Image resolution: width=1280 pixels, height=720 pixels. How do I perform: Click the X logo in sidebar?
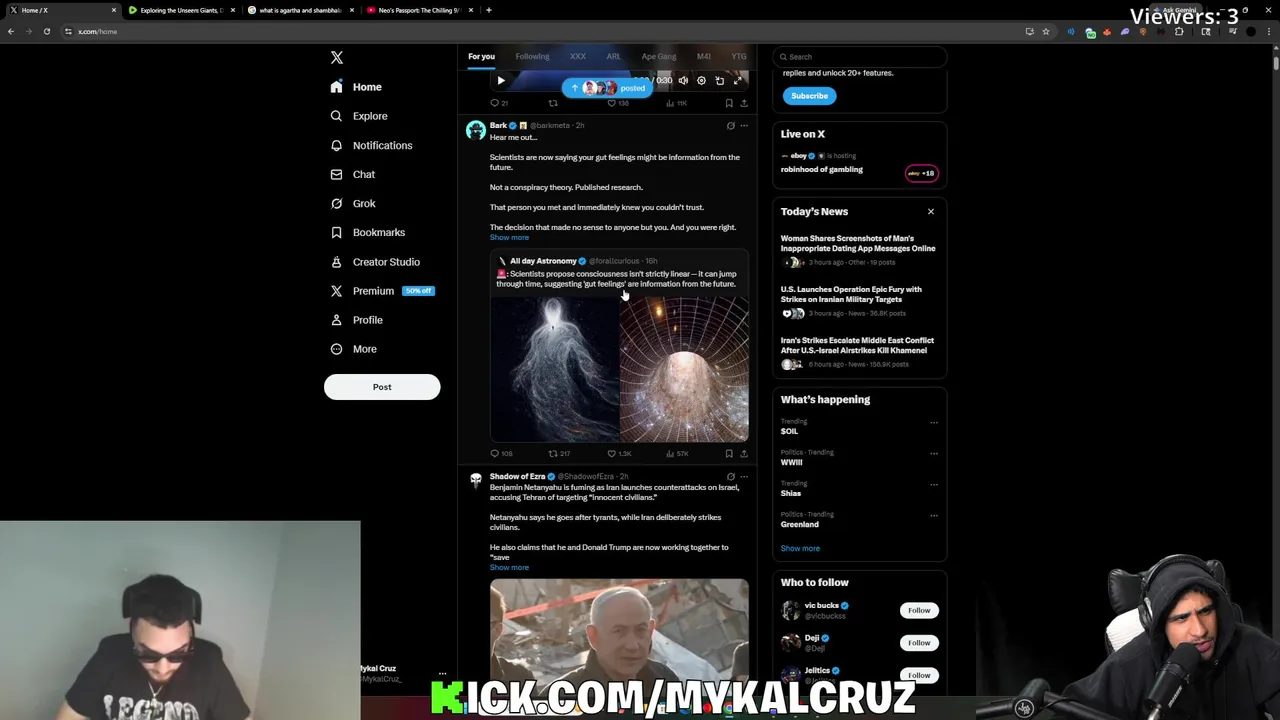(337, 58)
